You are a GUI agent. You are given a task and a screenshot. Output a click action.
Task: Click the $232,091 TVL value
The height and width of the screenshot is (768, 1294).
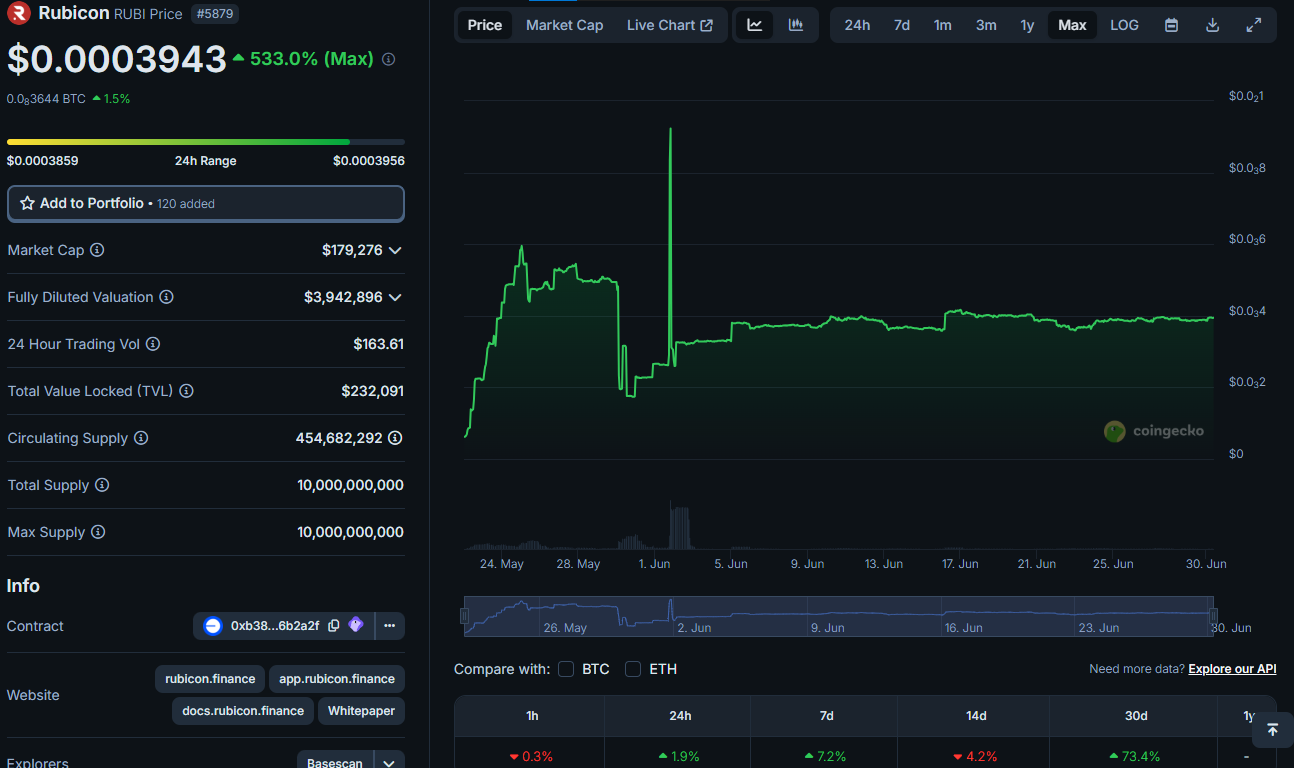pos(373,391)
